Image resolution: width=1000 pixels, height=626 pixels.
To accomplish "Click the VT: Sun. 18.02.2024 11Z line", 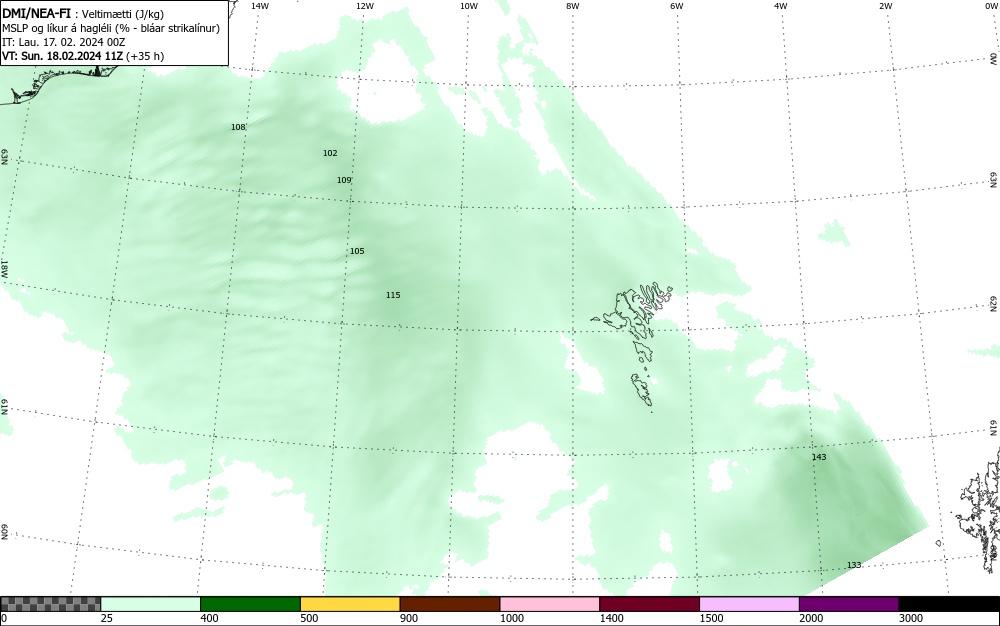I will tap(83, 56).
